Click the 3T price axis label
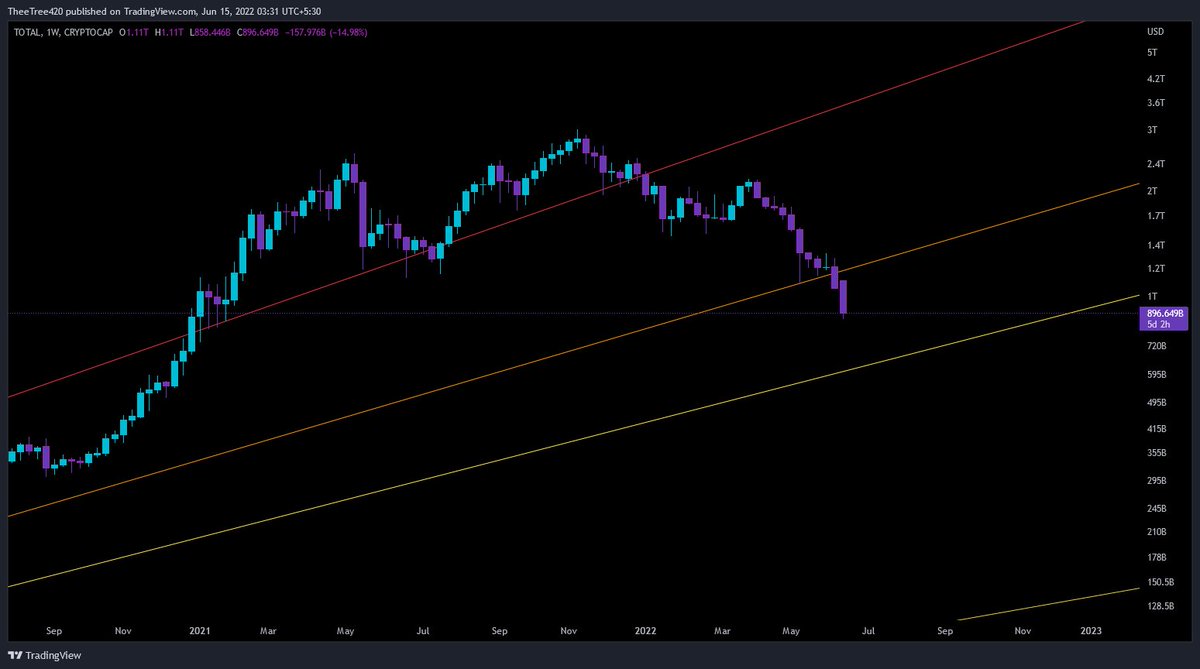 pyautogui.click(x=1152, y=130)
